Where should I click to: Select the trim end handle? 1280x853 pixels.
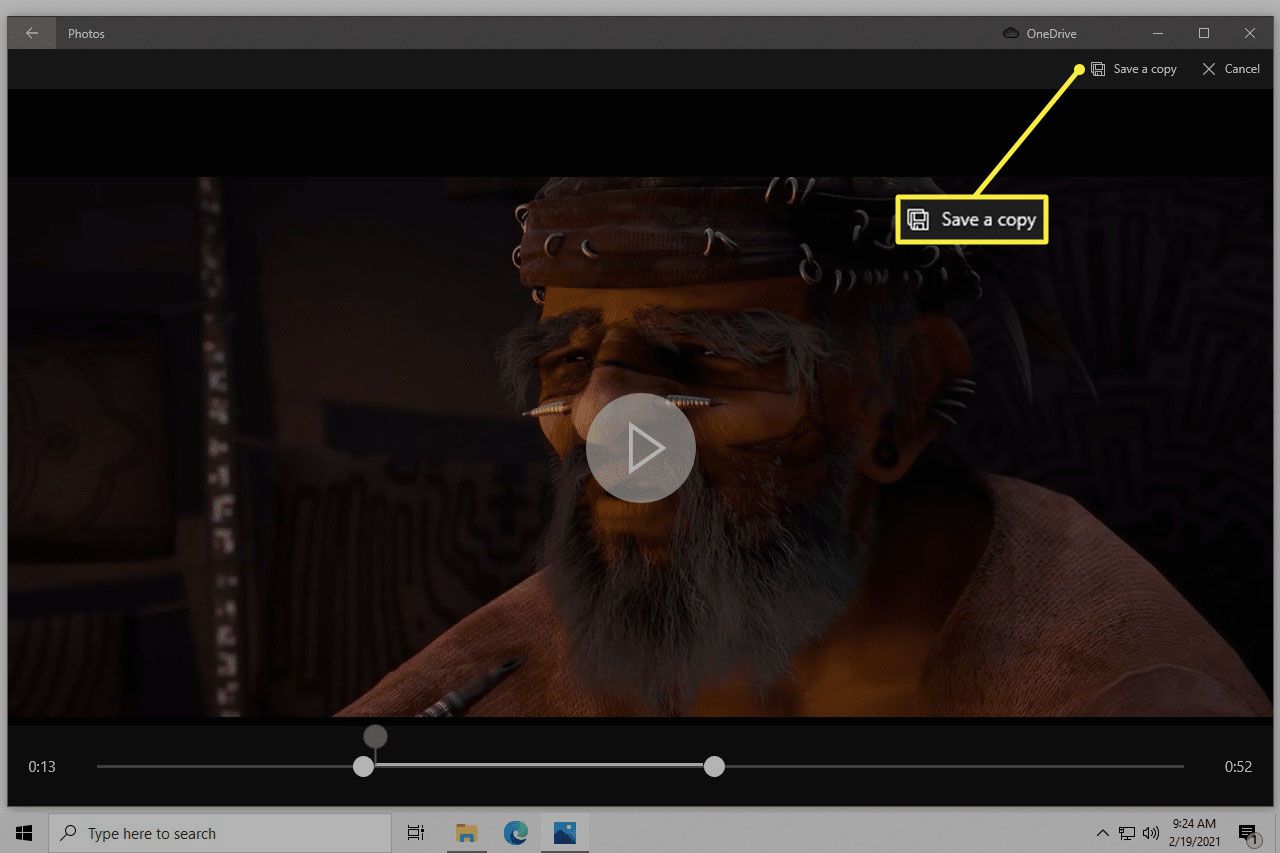714,767
